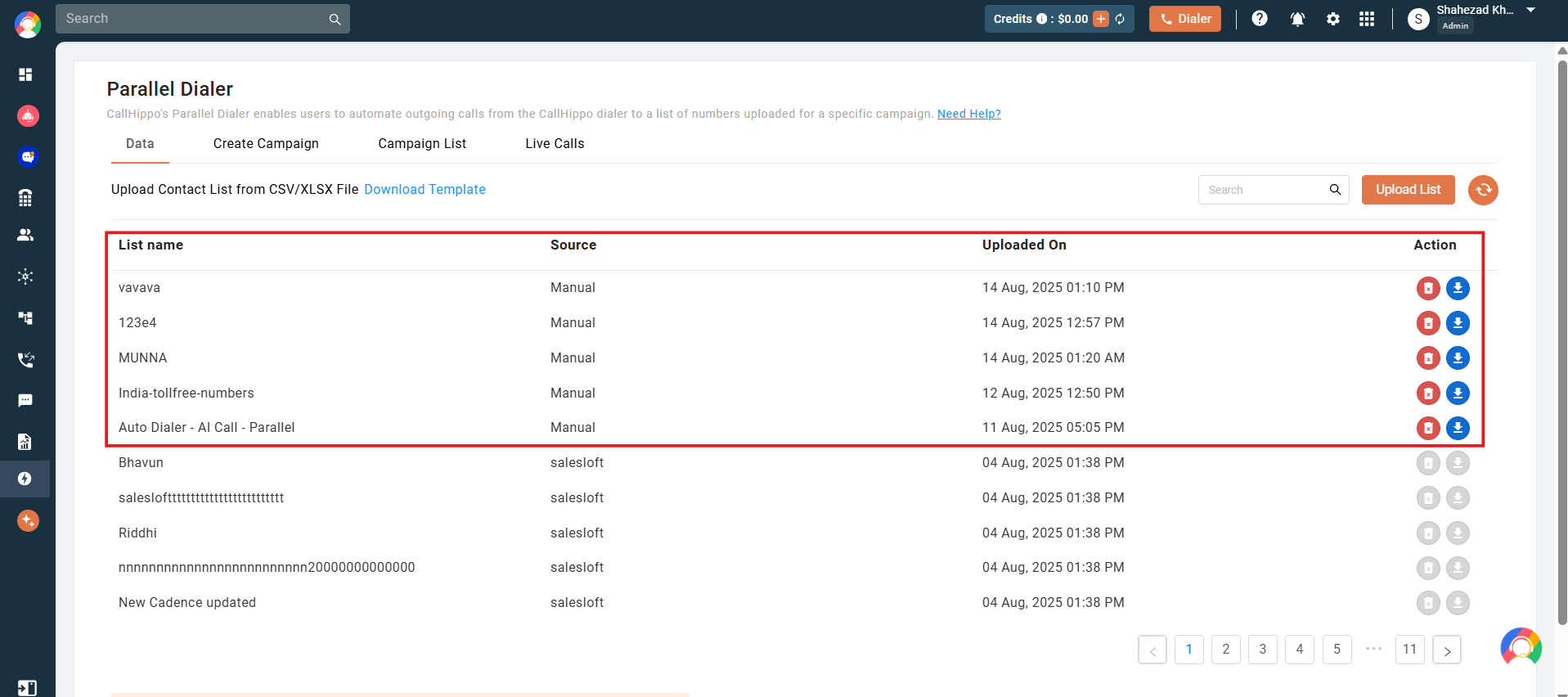Open the reports chart document sidebar icon
Screen dimensions: 1568x697
click(x=25, y=442)
